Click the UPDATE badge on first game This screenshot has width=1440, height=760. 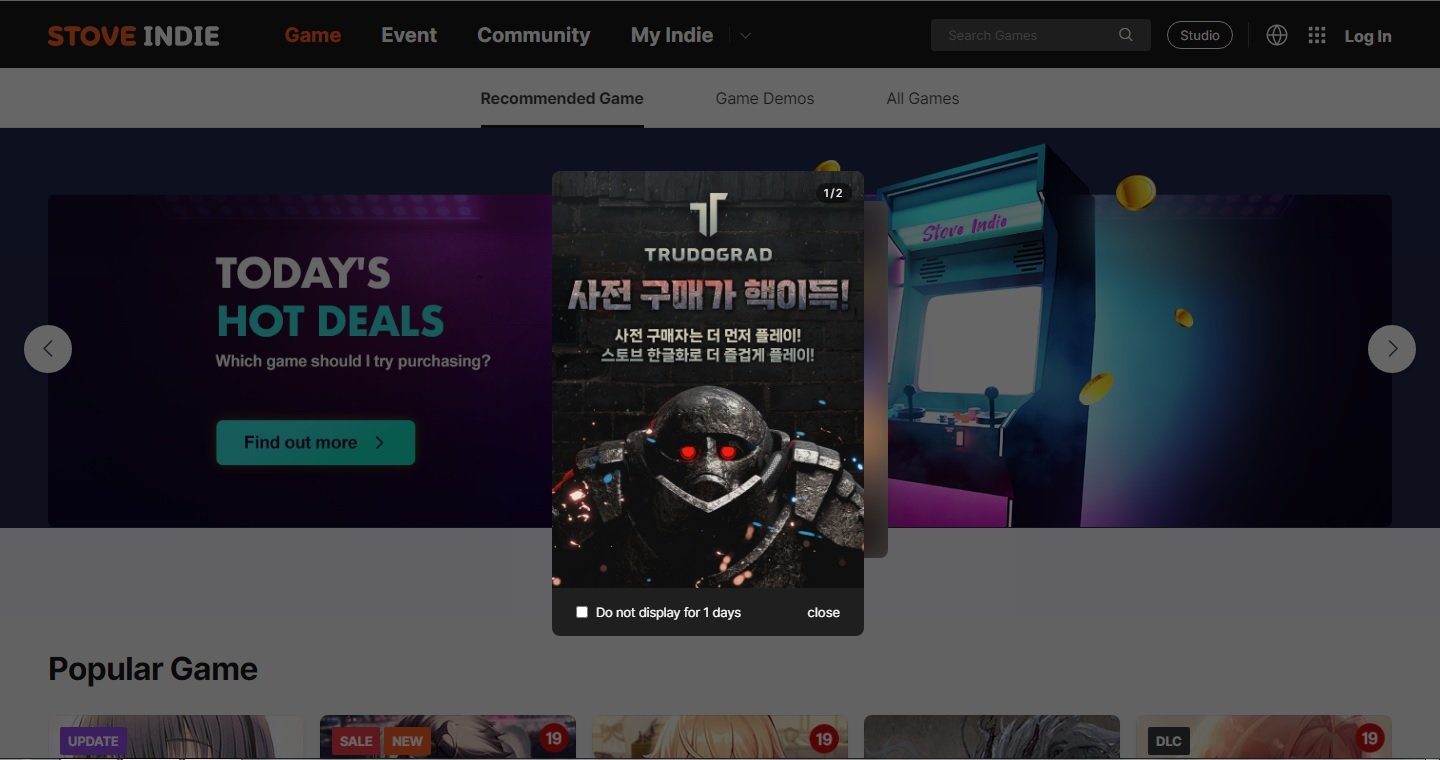tap(93, 741)
